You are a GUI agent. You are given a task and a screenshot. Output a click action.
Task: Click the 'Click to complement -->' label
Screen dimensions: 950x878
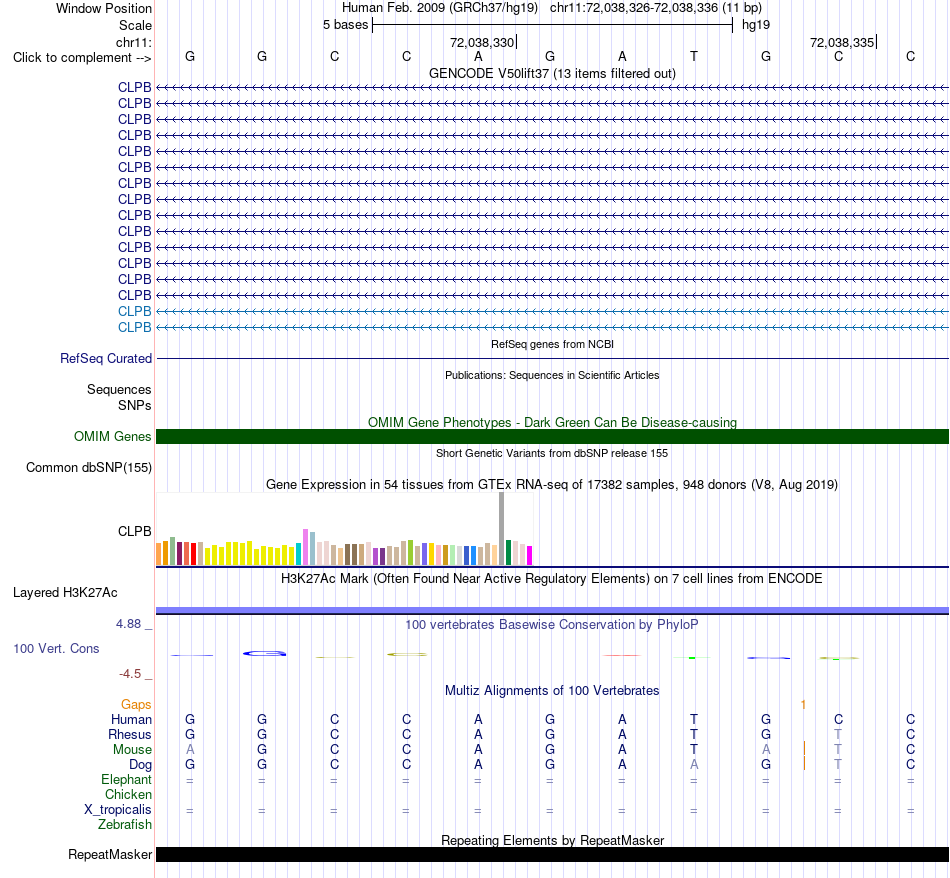pos(82,58)
